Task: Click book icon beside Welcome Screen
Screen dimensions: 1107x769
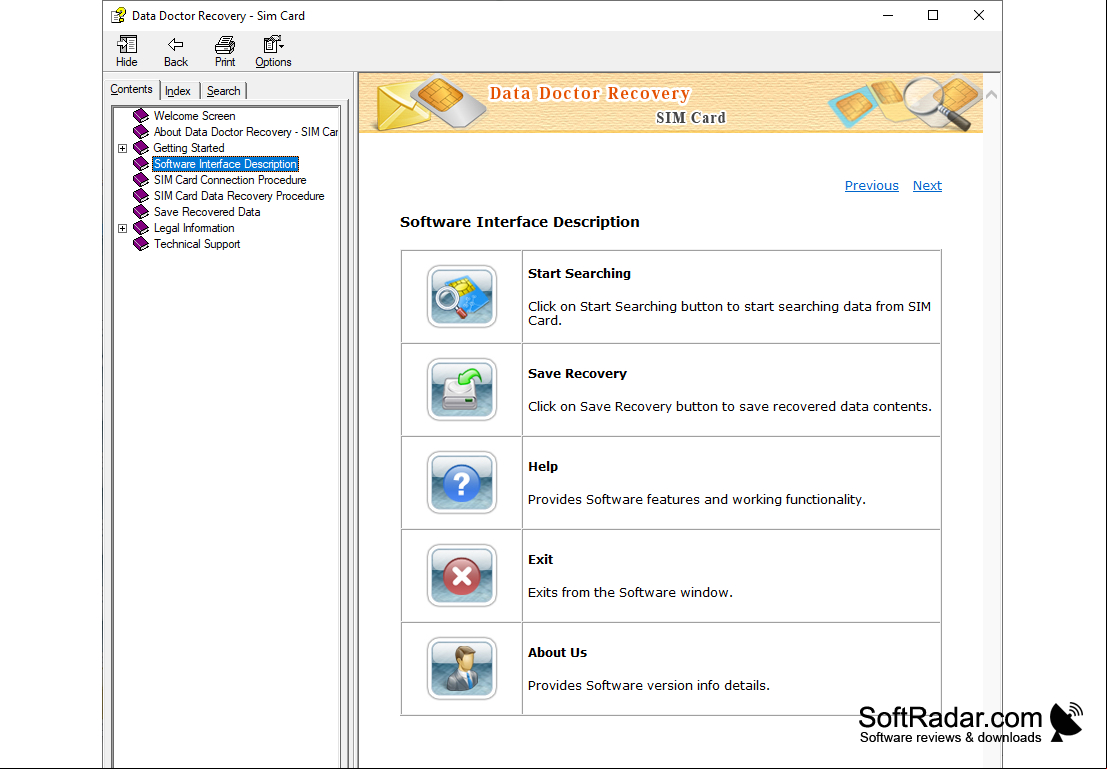Action: pos(141,116)
